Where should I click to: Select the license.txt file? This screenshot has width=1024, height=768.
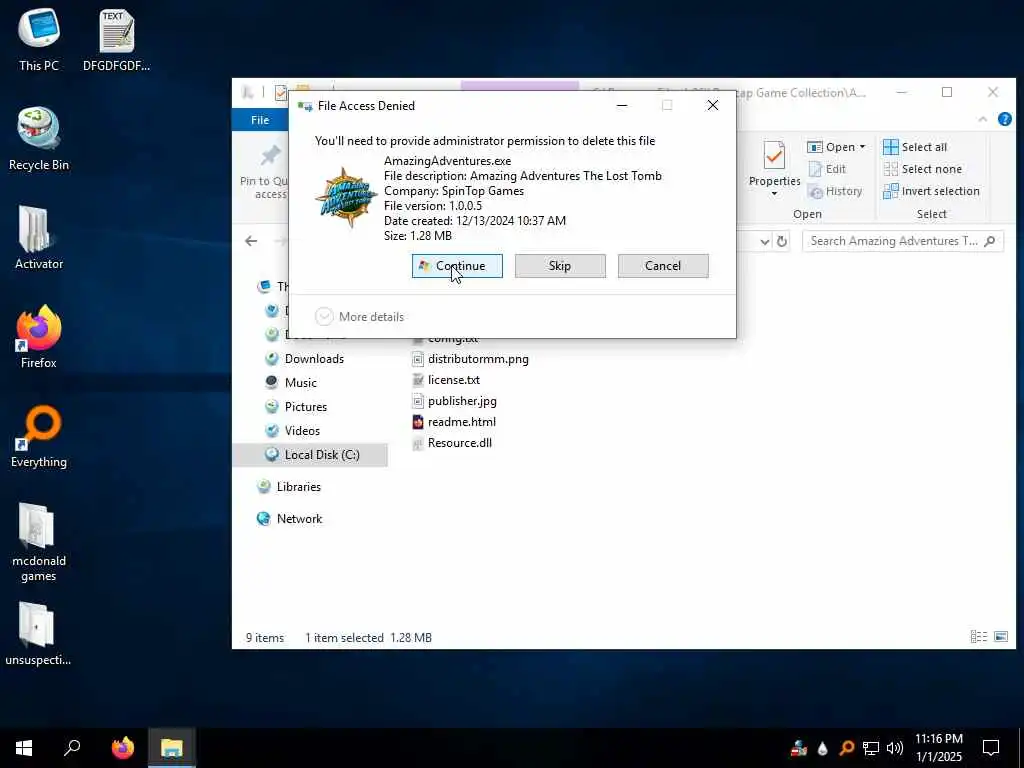pos(447,379)
